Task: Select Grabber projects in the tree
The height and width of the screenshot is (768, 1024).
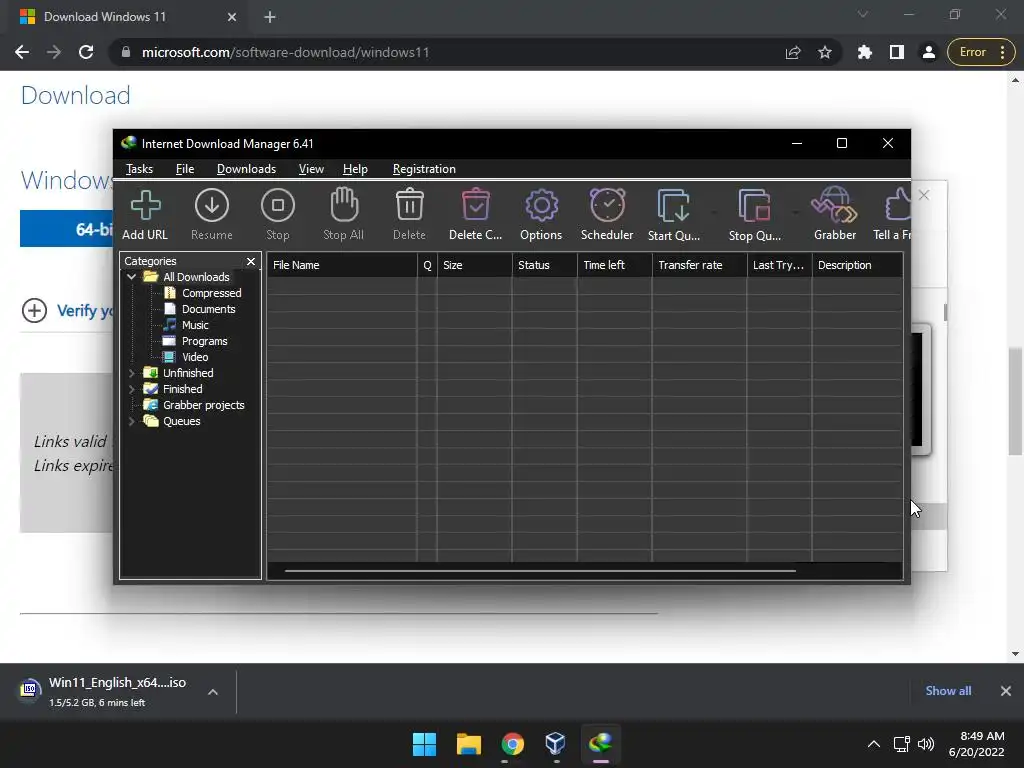Action: tap(203, 405)
